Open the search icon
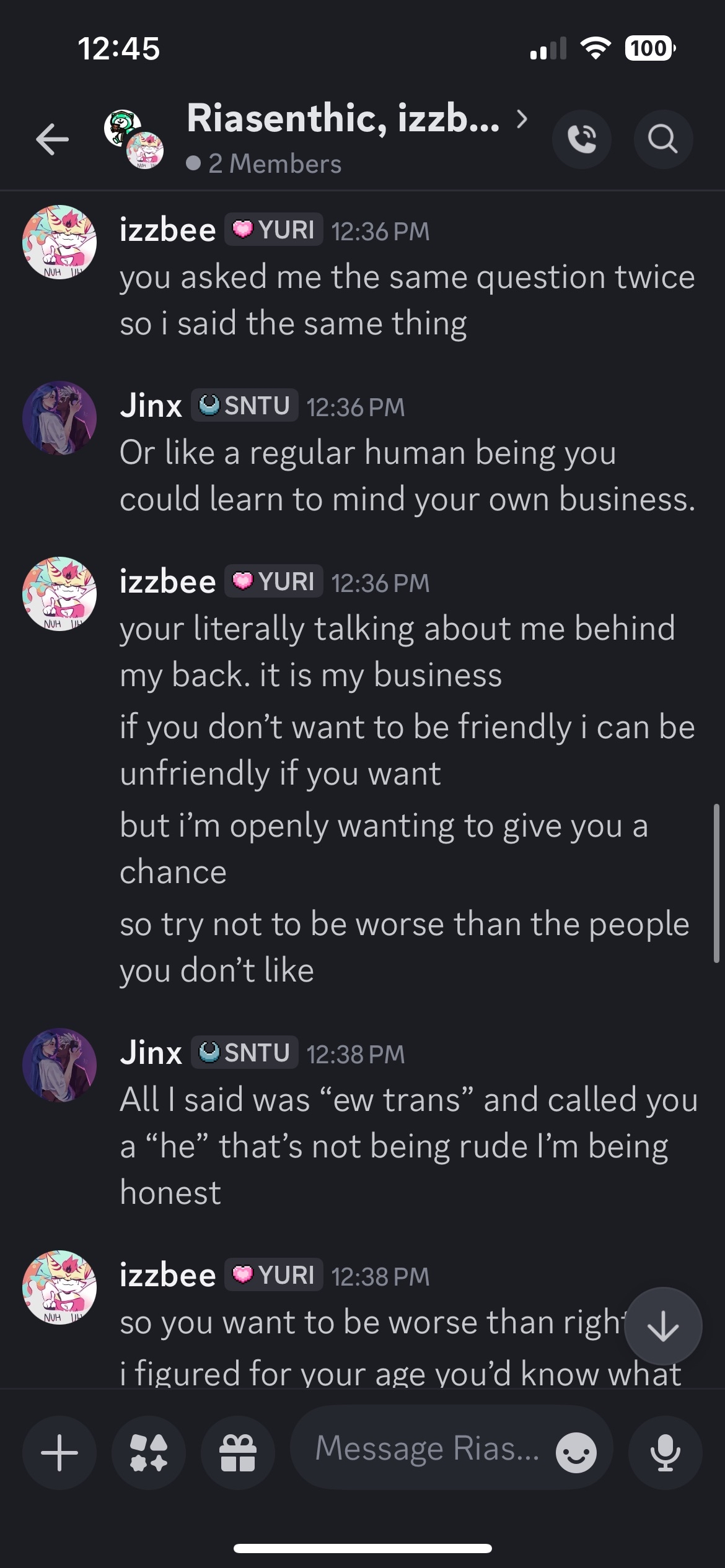Screen dimensions: 725x1568 [x=662, y=139]
